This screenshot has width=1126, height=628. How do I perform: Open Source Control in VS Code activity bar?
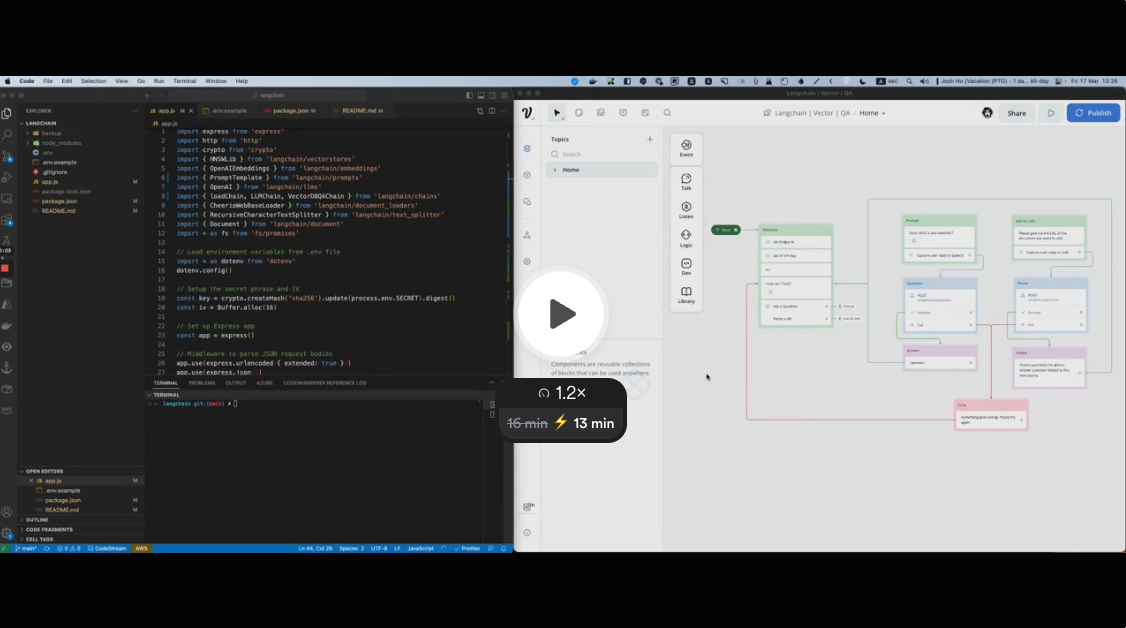click(x=7, y=157)
